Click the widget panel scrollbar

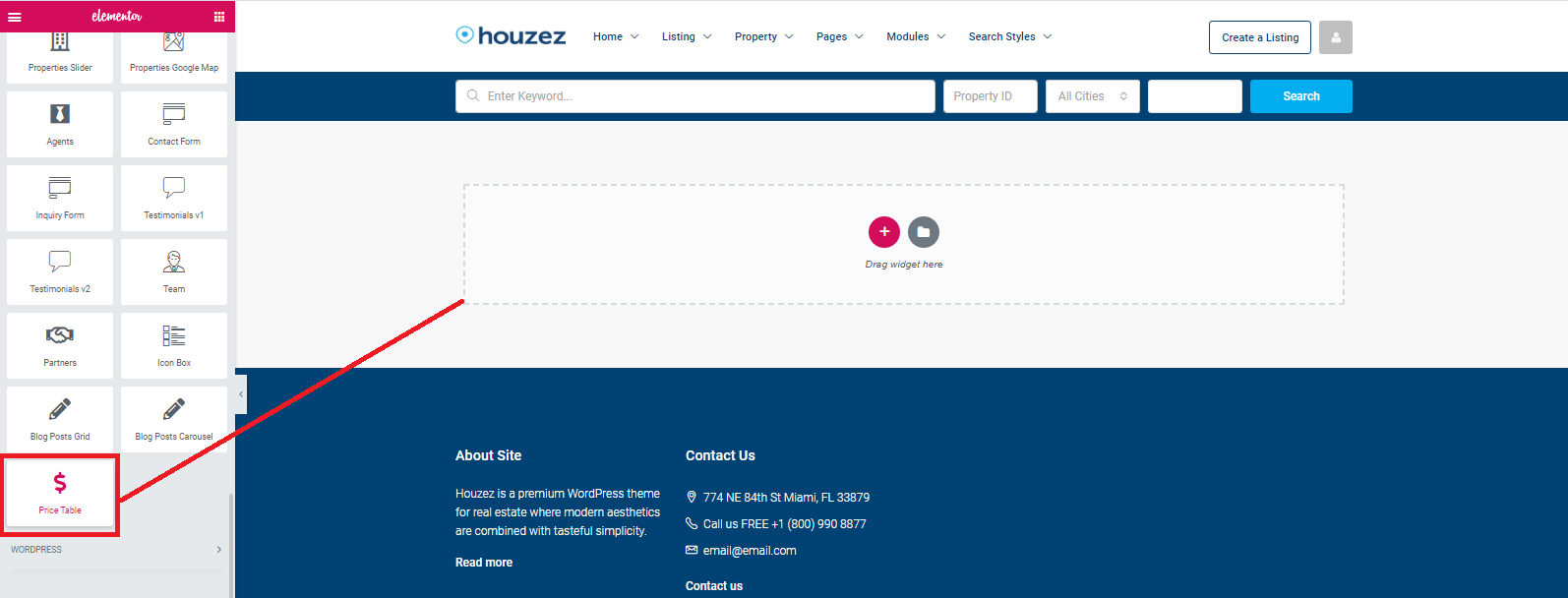[232, 545]
